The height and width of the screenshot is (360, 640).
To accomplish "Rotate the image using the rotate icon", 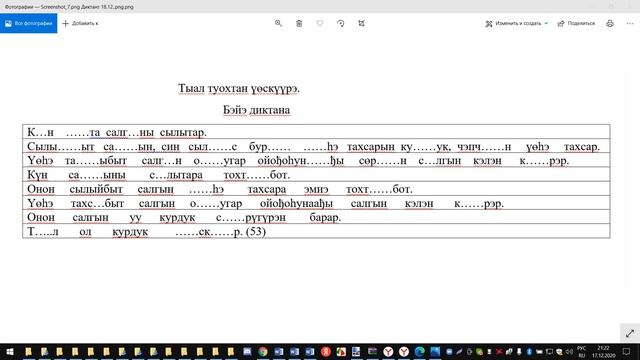I will [x=340, y=23].
